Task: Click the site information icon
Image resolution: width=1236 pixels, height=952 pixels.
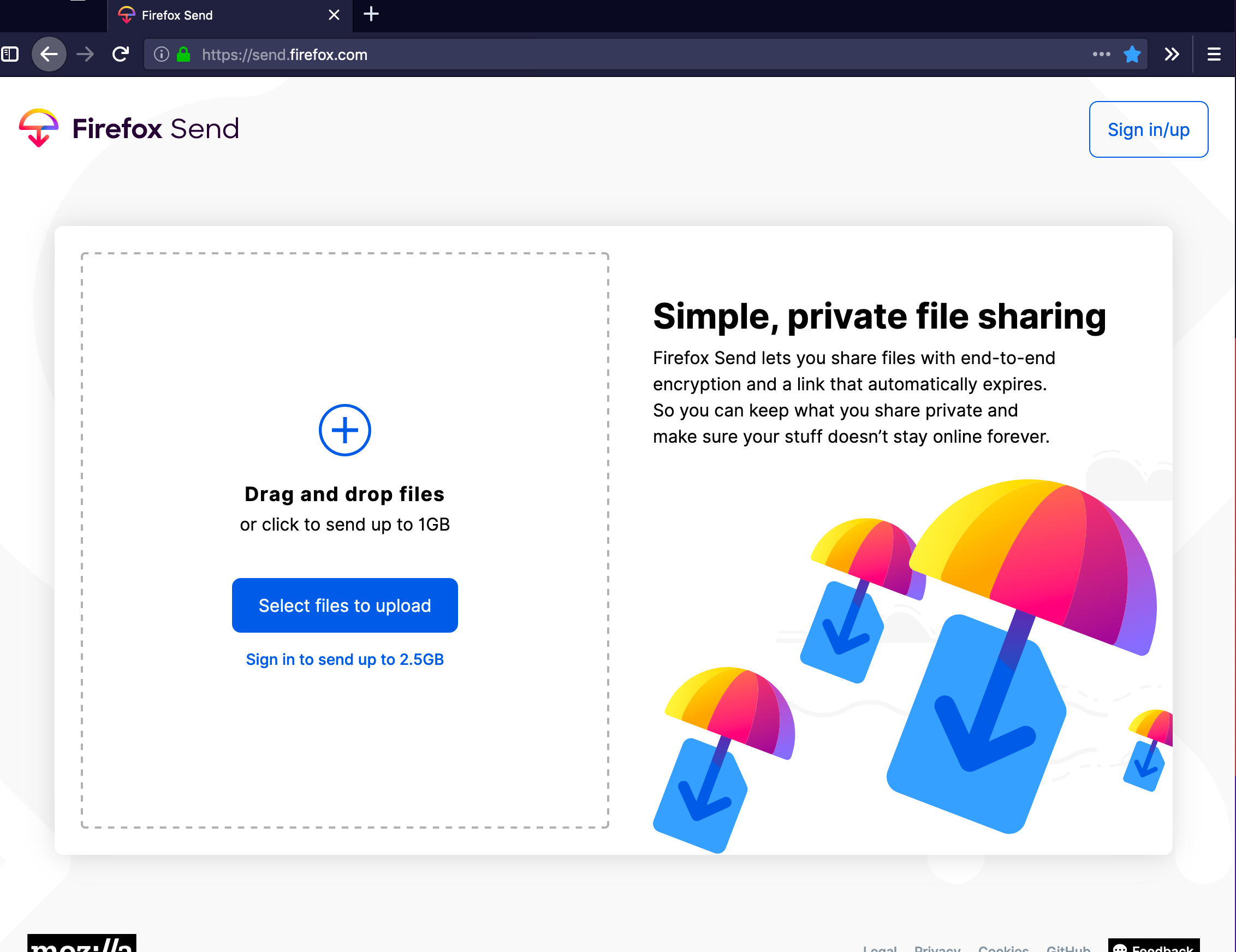Action: click(x=161, y=55)
